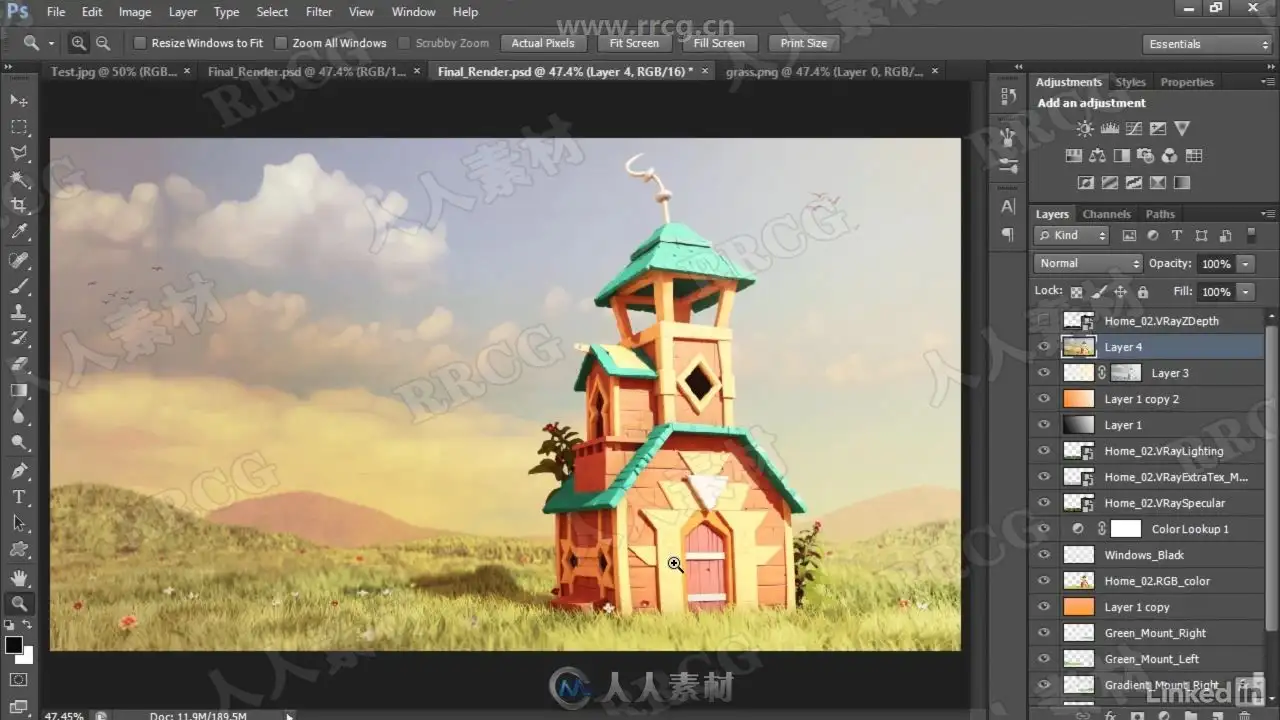Click the Zoom In icon in options bar
Screen dimensions: 1280x720
point(79,43)
